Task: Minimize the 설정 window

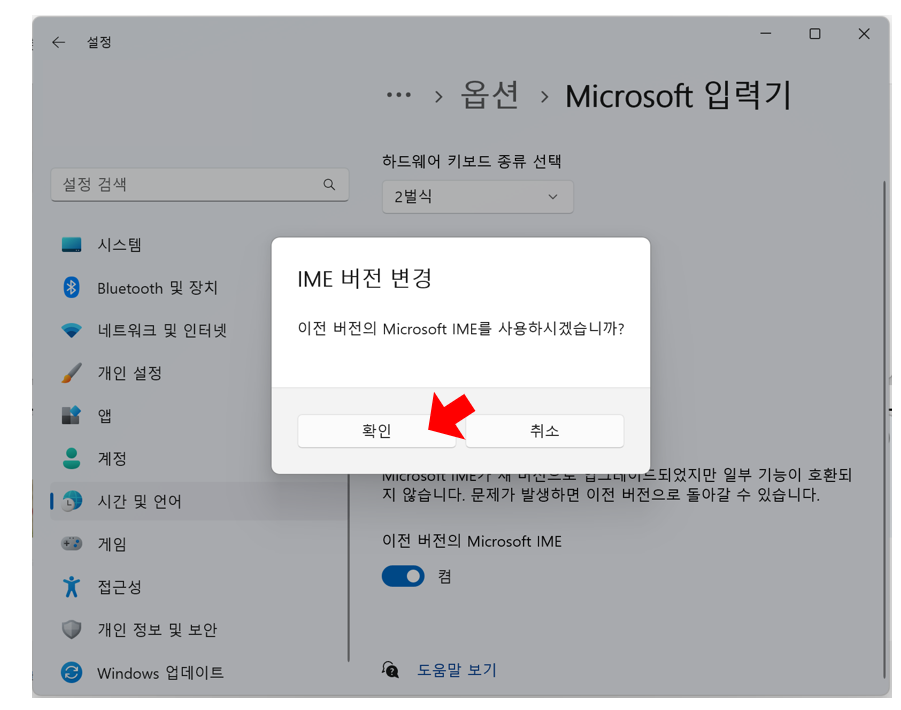Action: pyautogui.click(x=765, y=34)
